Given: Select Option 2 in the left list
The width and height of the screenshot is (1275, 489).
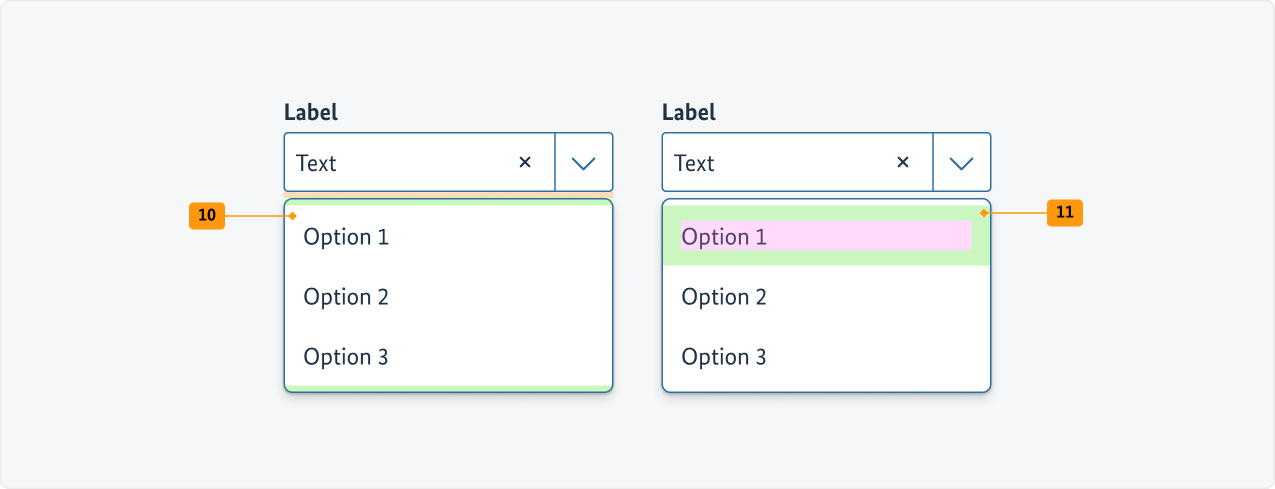Looking at the screenshot, I should (x=346, y=297).
